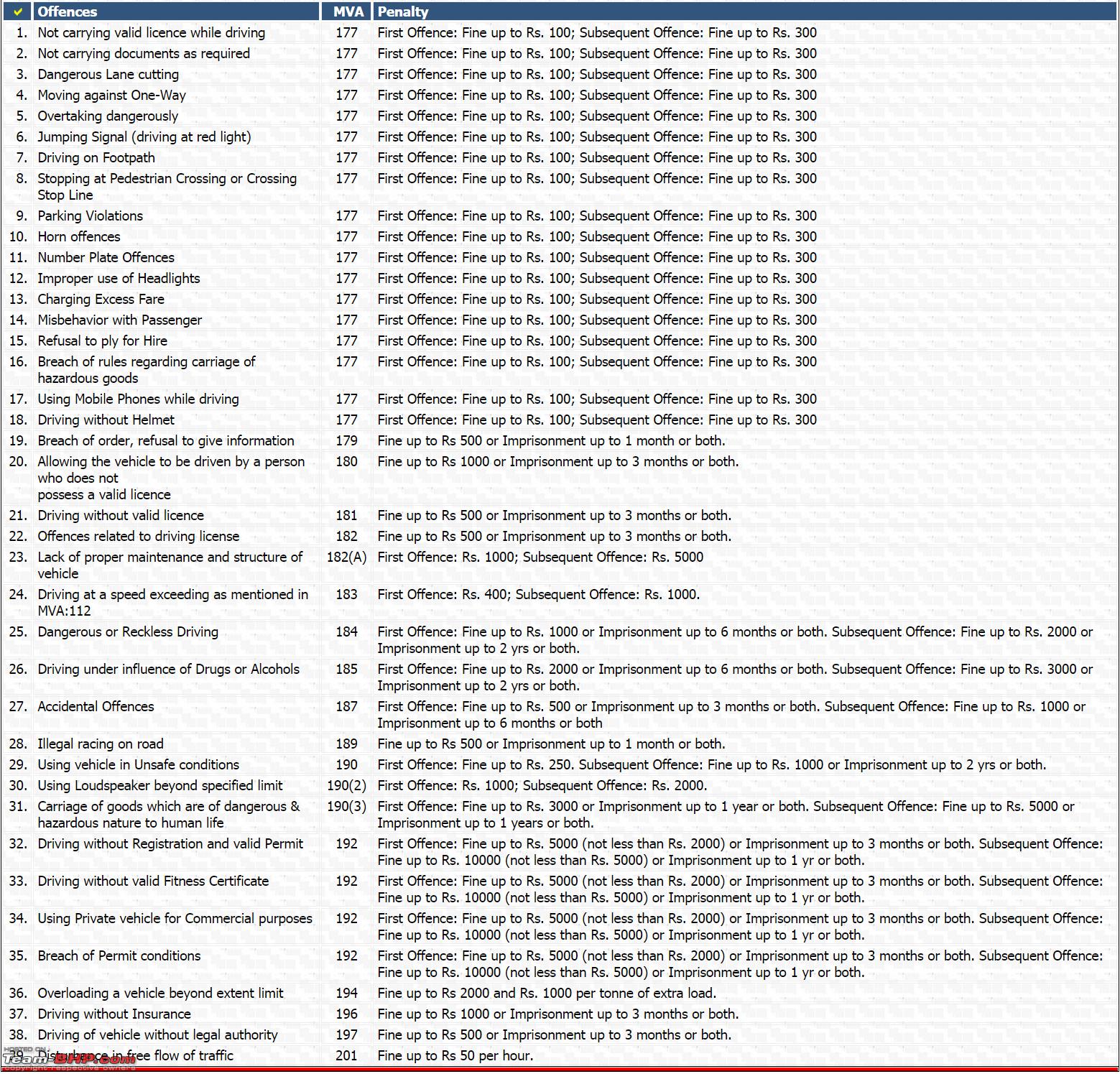Click penalty 'Fine up to Rs 1000 or Imprisonment' for Insurance
This screenshot has height=1074, width=1120.
point(558,1014)
